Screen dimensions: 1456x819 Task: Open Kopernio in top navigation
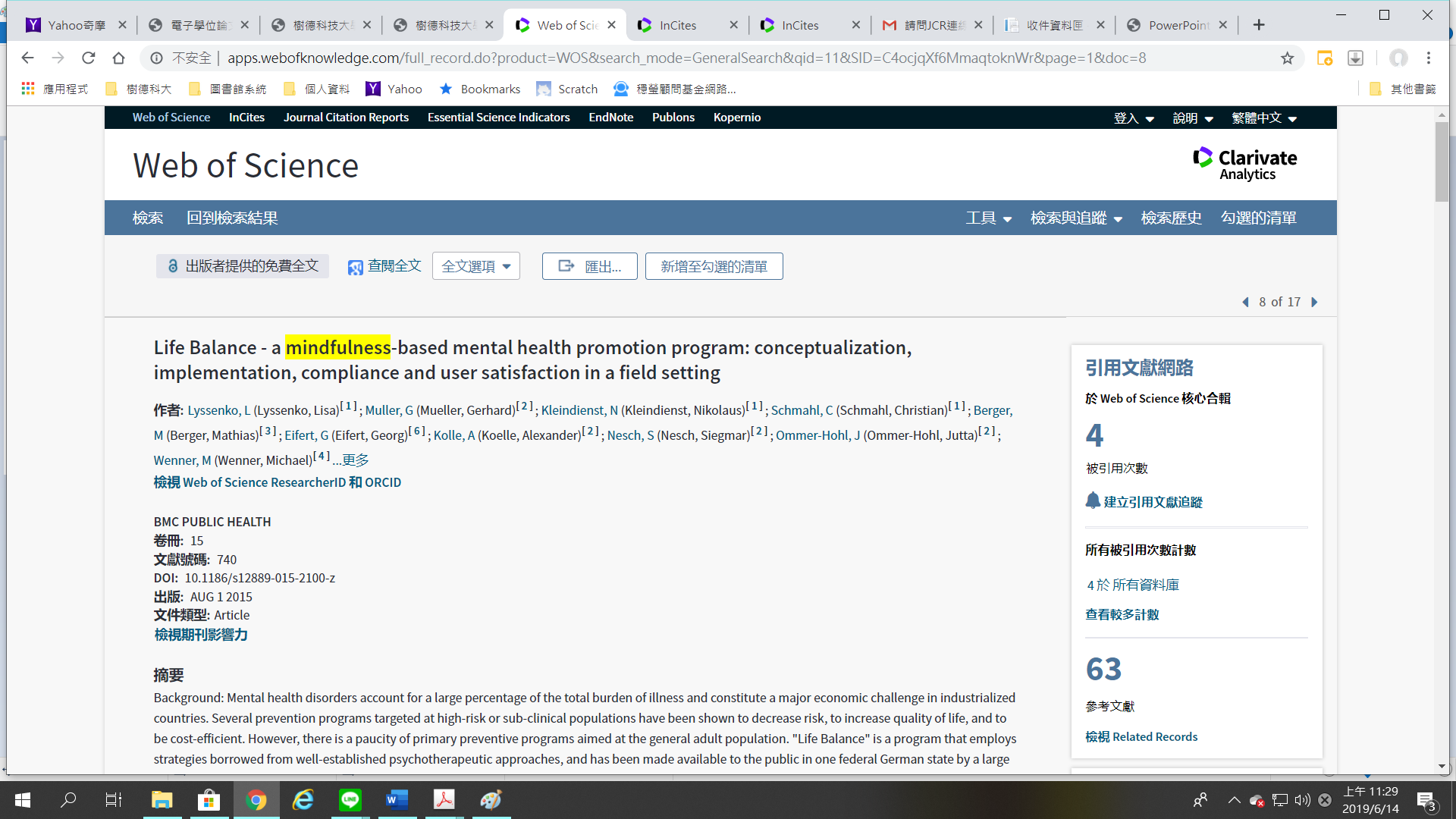[x=737, y=118]
